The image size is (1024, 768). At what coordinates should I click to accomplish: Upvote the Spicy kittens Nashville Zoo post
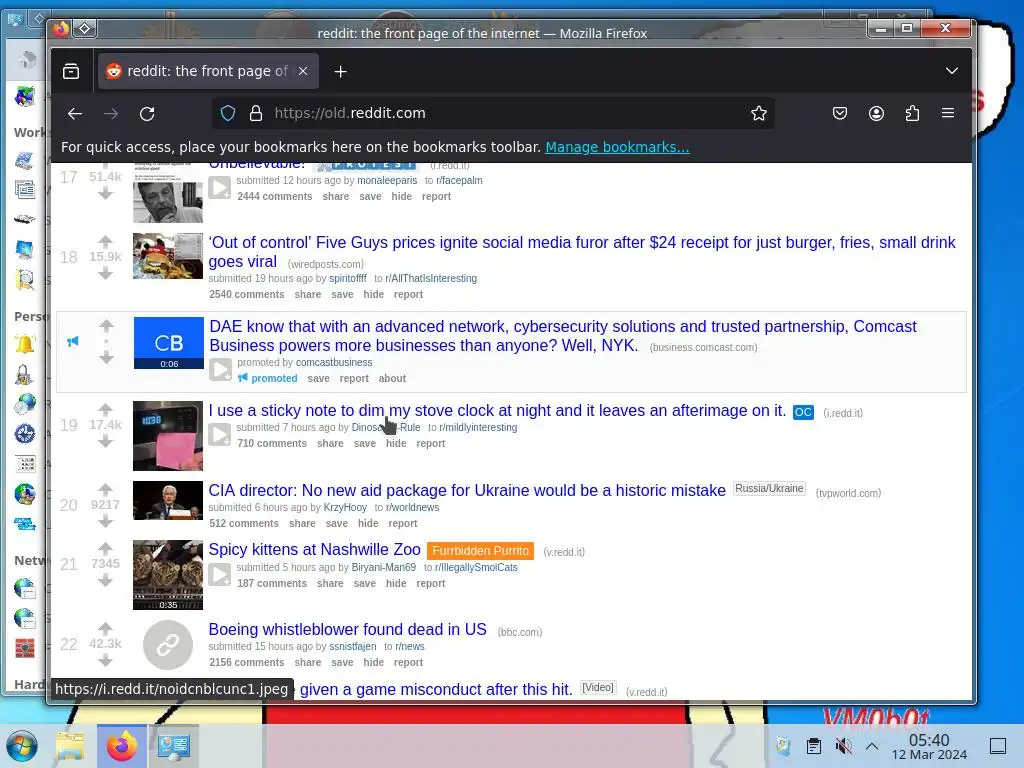tap(105, 548)
